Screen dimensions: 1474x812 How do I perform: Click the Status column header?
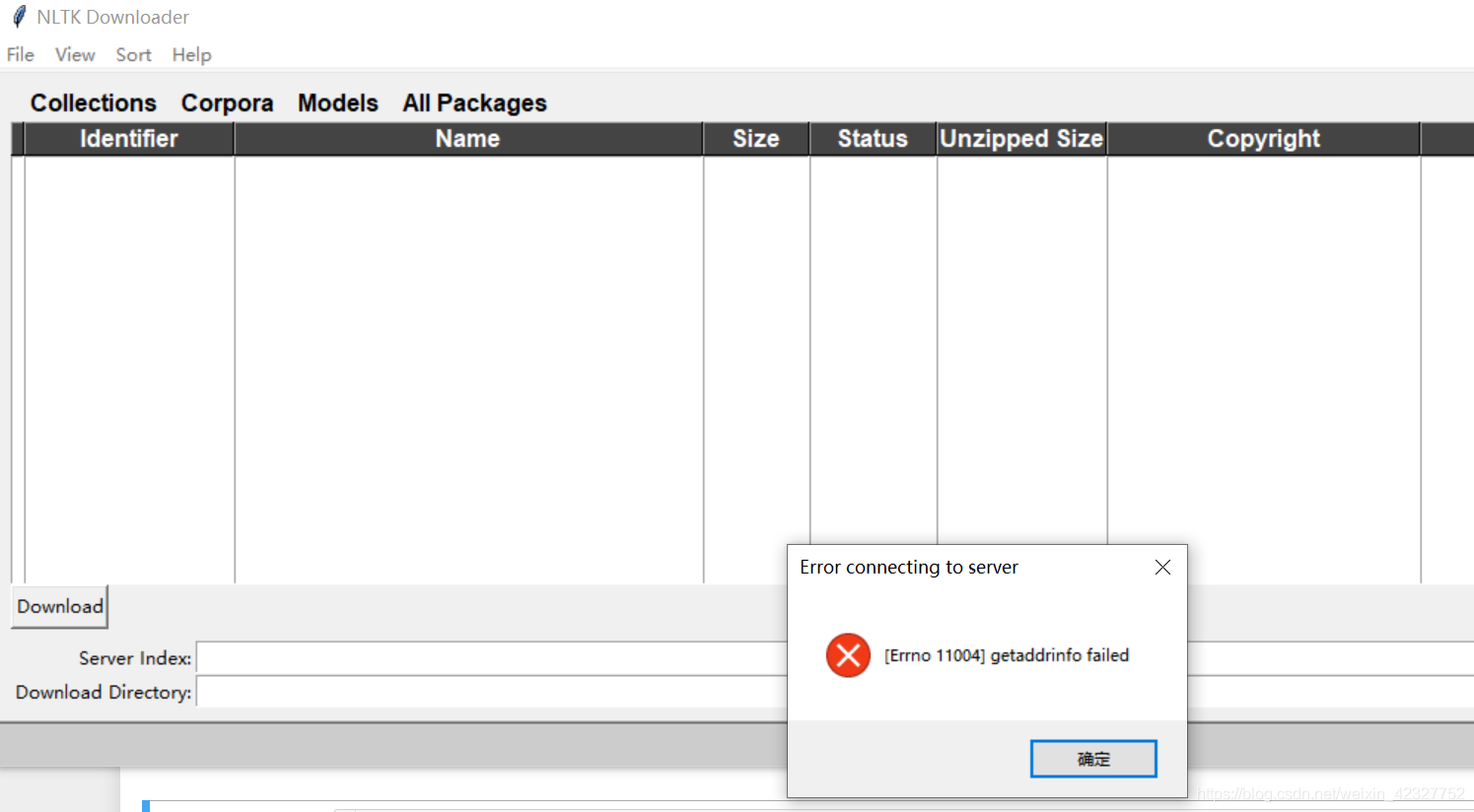coord(873,139)
